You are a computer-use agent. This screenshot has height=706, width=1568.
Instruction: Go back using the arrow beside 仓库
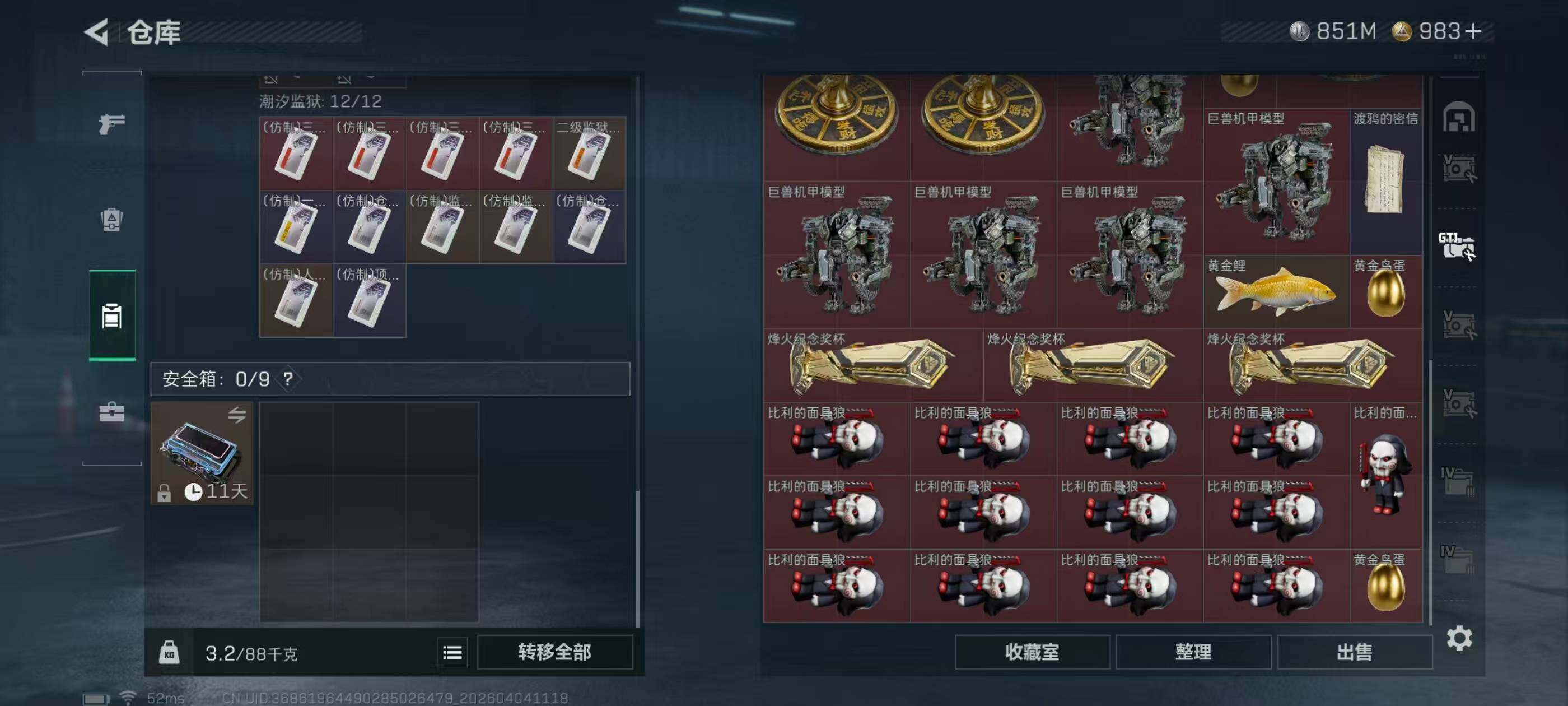97,32
